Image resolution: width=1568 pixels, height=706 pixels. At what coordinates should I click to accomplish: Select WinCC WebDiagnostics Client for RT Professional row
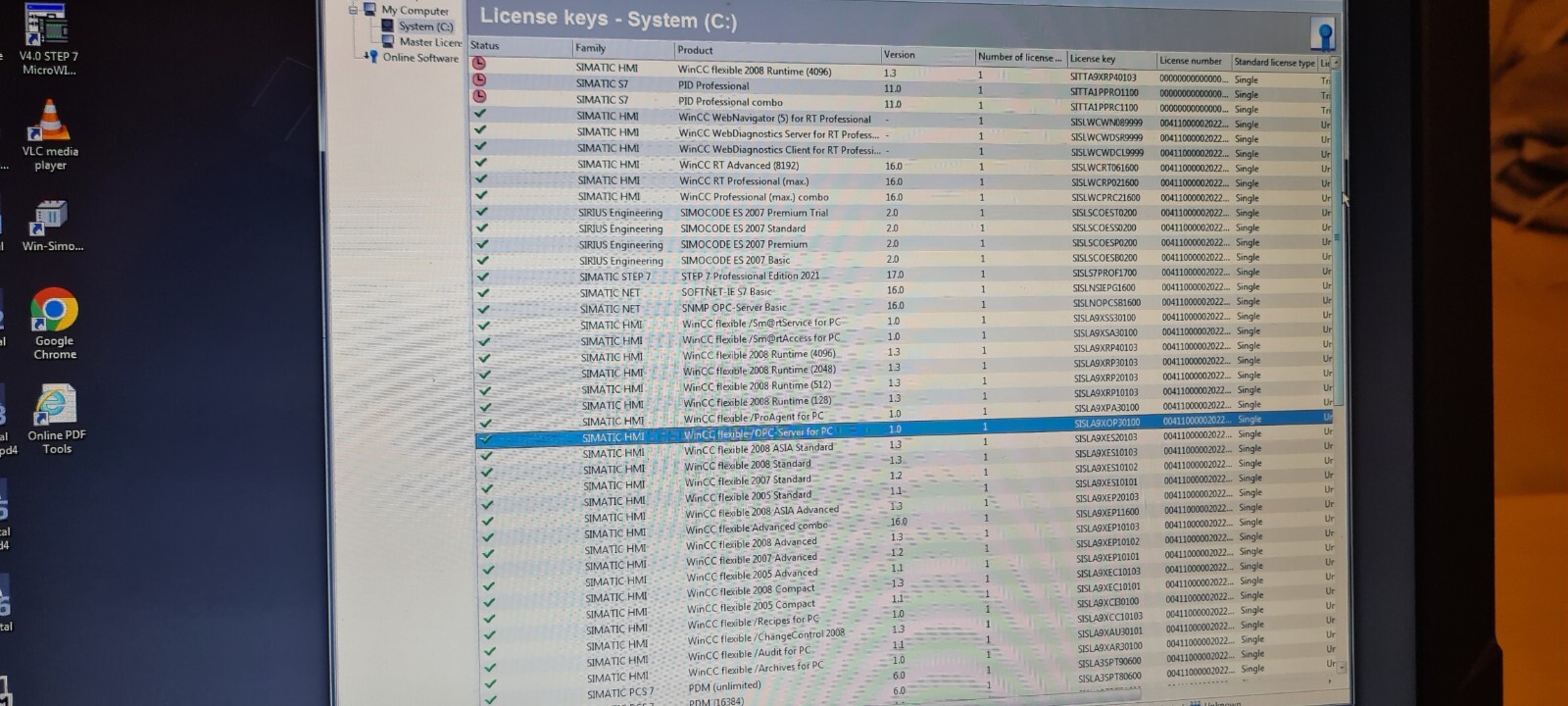point(902,150)
